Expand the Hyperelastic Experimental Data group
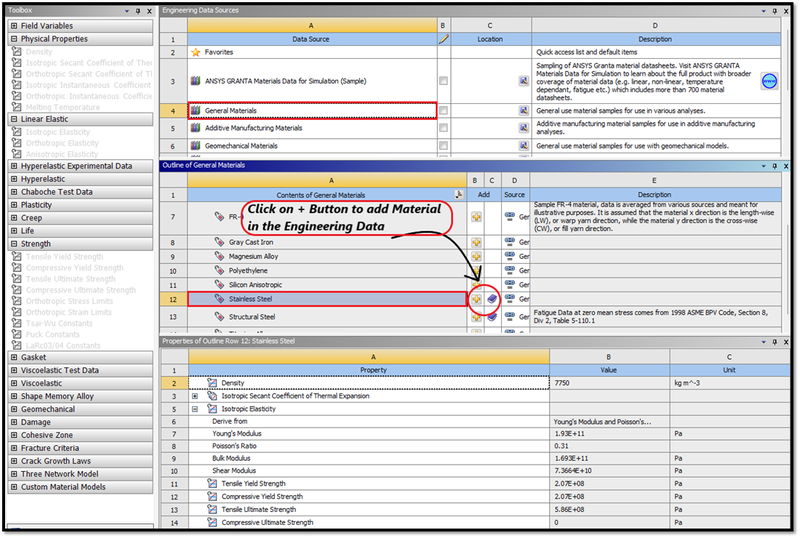This screenshot has height=538, width=800. [14, 166]
